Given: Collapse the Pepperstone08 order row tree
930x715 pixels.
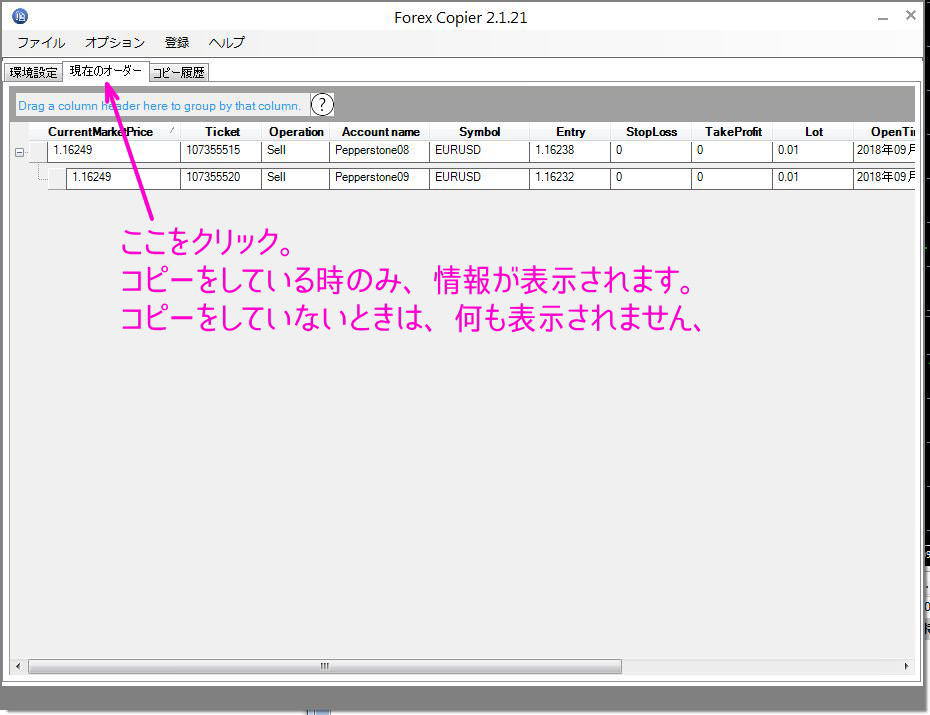Looking at the screenshot, I should [x=19, y=152].
